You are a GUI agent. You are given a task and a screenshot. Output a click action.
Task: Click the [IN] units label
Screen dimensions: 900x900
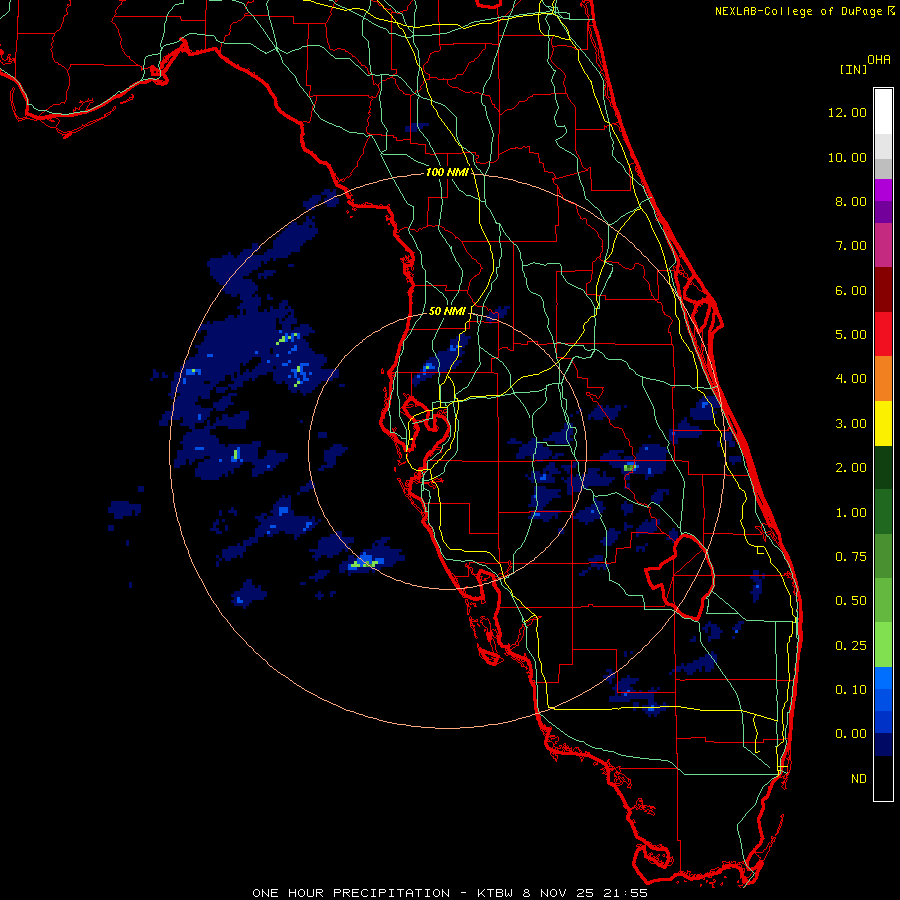click(853, 69)
